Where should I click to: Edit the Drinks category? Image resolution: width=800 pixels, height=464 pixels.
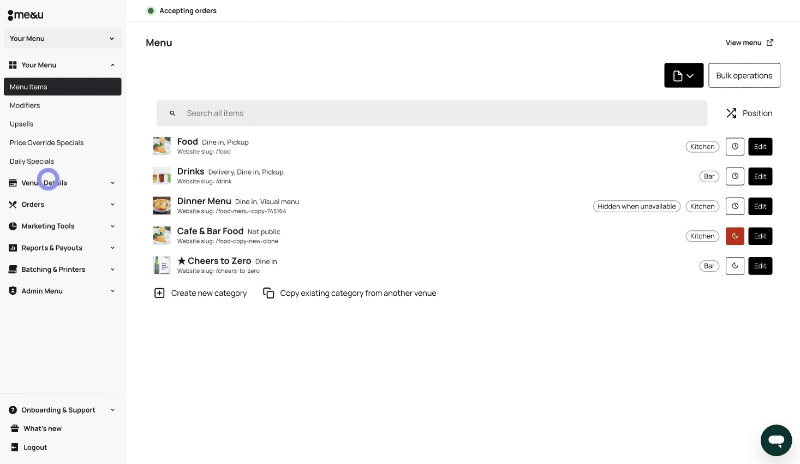click(760, 177)
